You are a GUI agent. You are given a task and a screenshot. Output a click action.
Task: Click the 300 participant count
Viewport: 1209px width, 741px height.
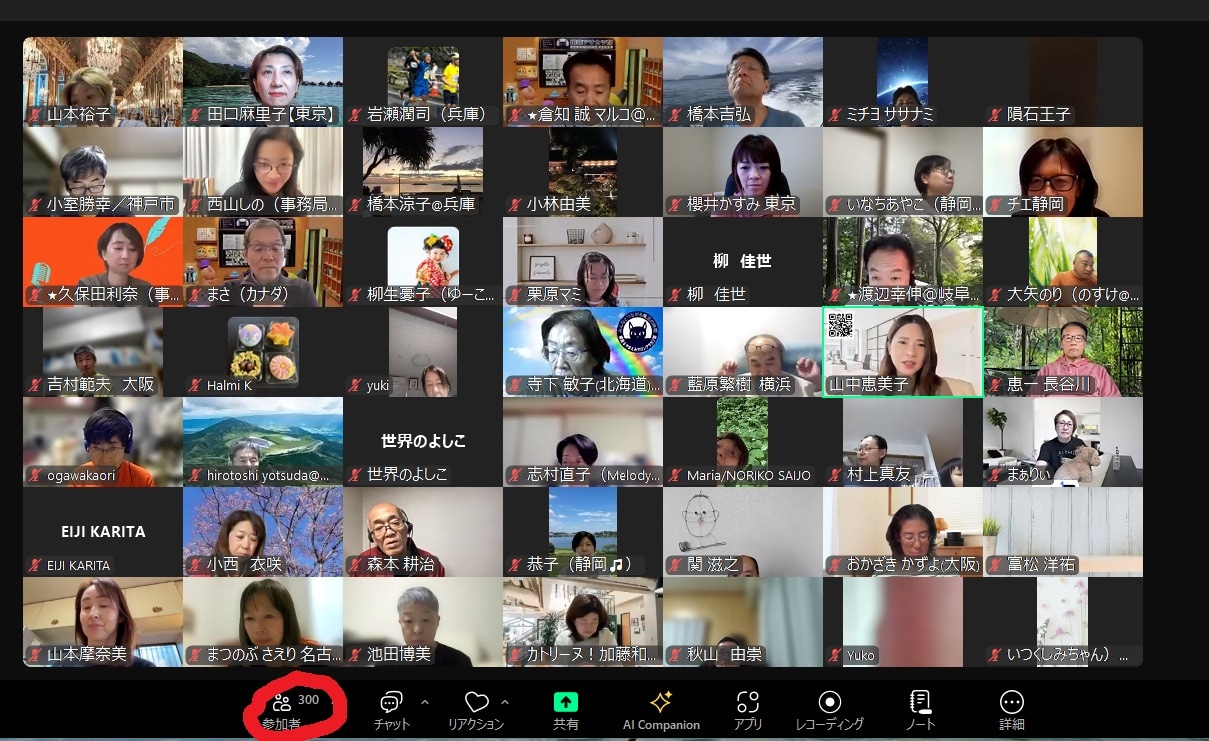pyautogui.click(x=308, y=700)
